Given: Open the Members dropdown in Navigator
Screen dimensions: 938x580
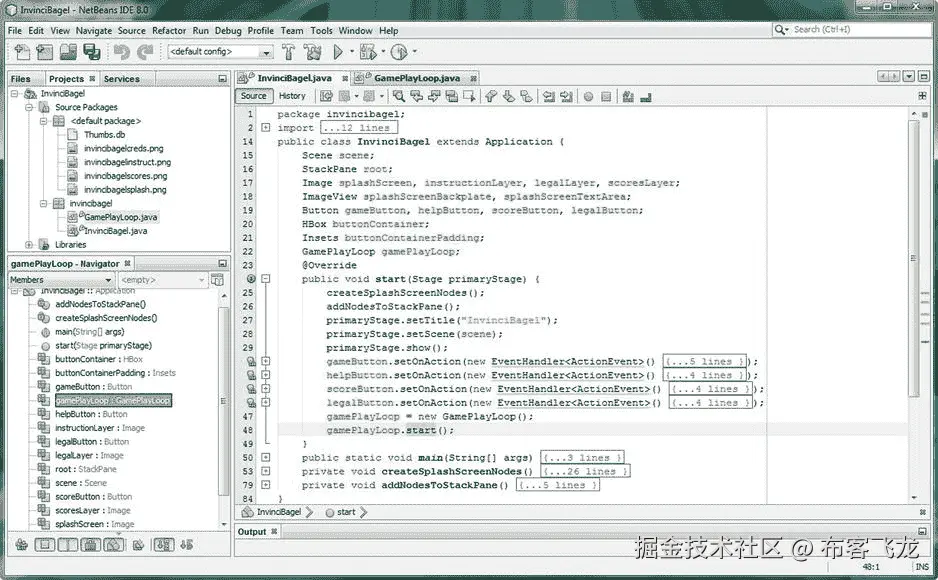Looking at the screenshot, I should tap(60, 280).
